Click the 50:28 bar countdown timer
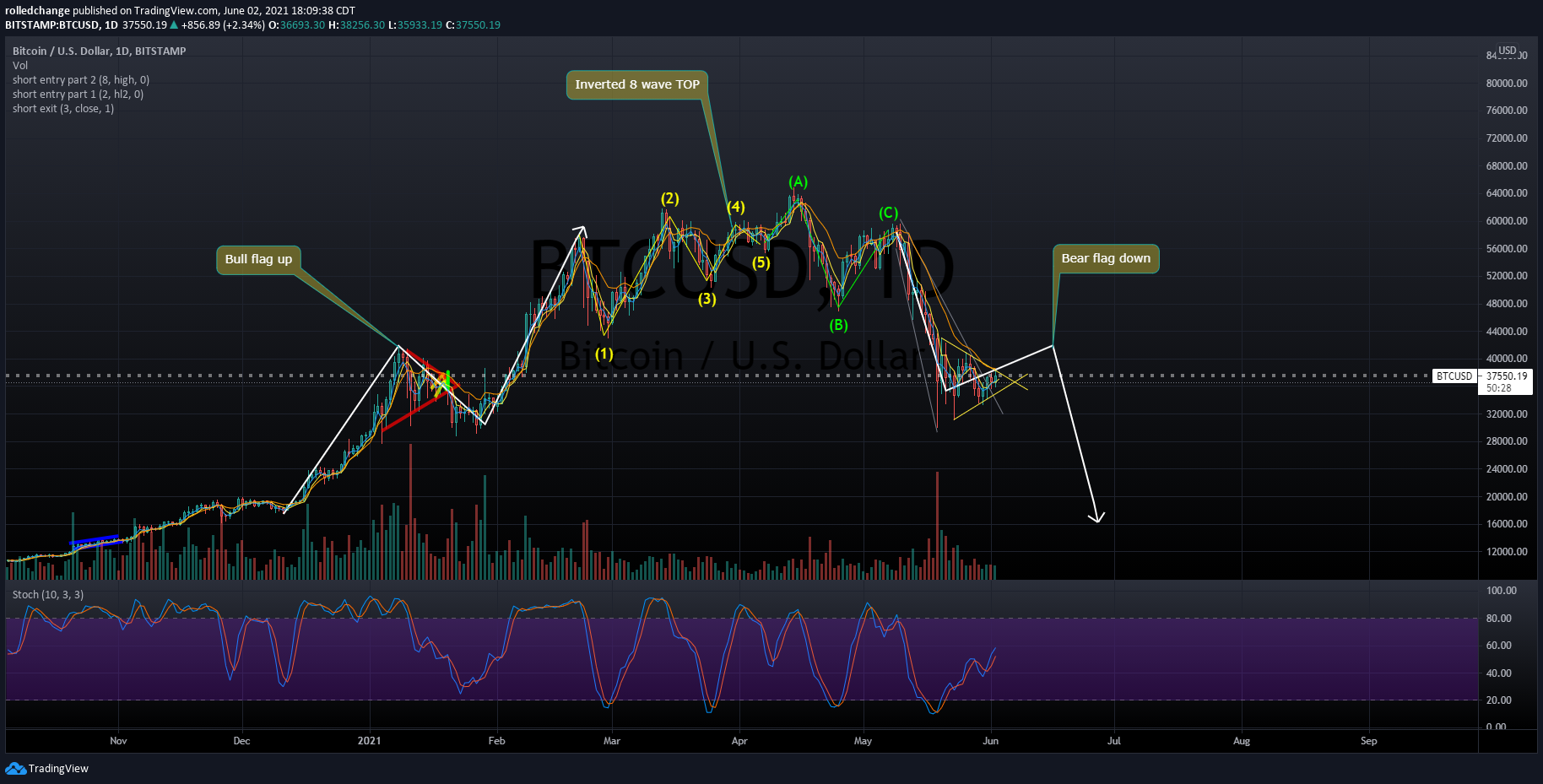The height and width of the screenshot is (784, 1543). [x=1498, y=388]
